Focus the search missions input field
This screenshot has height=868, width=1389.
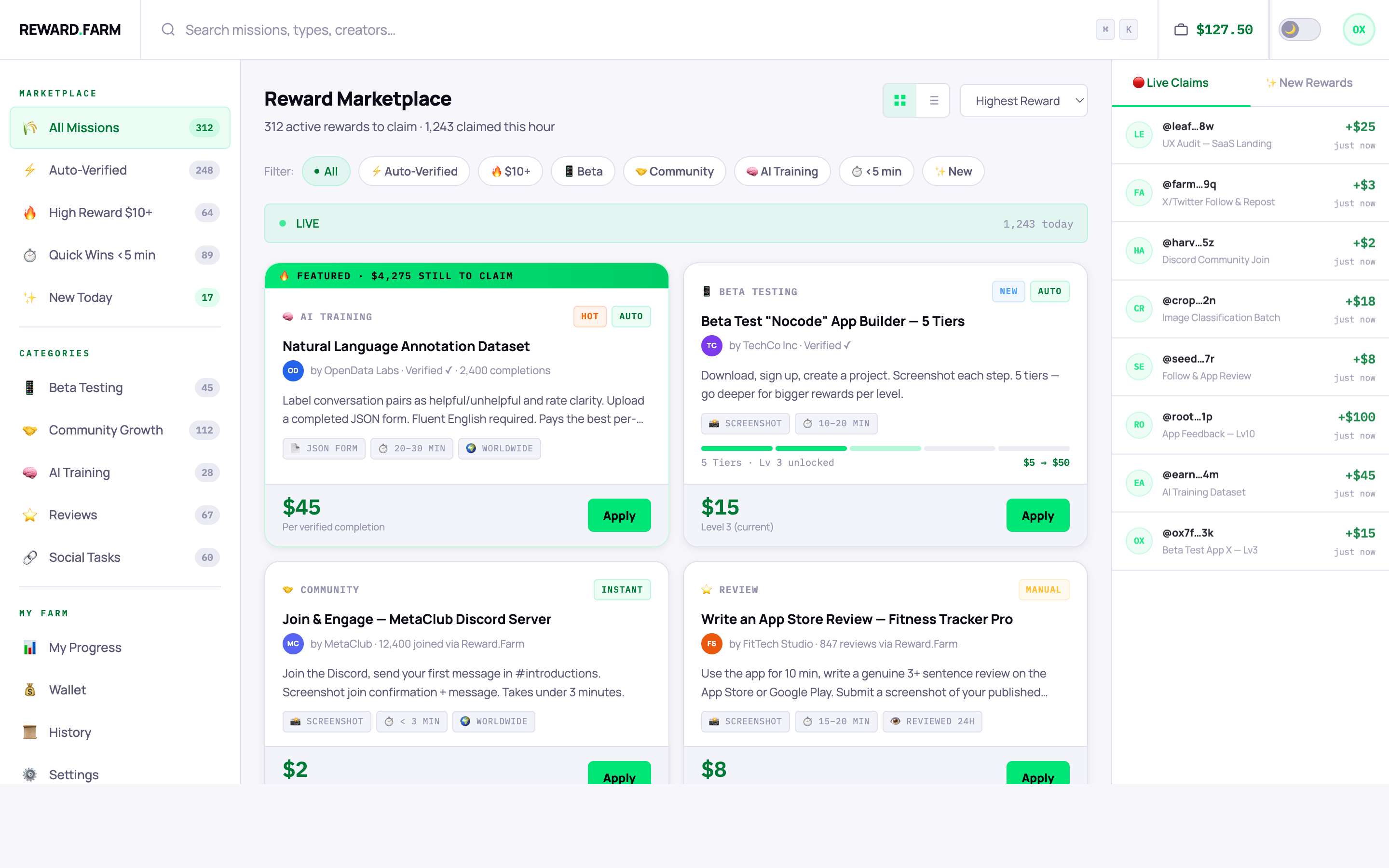point(574,29)
